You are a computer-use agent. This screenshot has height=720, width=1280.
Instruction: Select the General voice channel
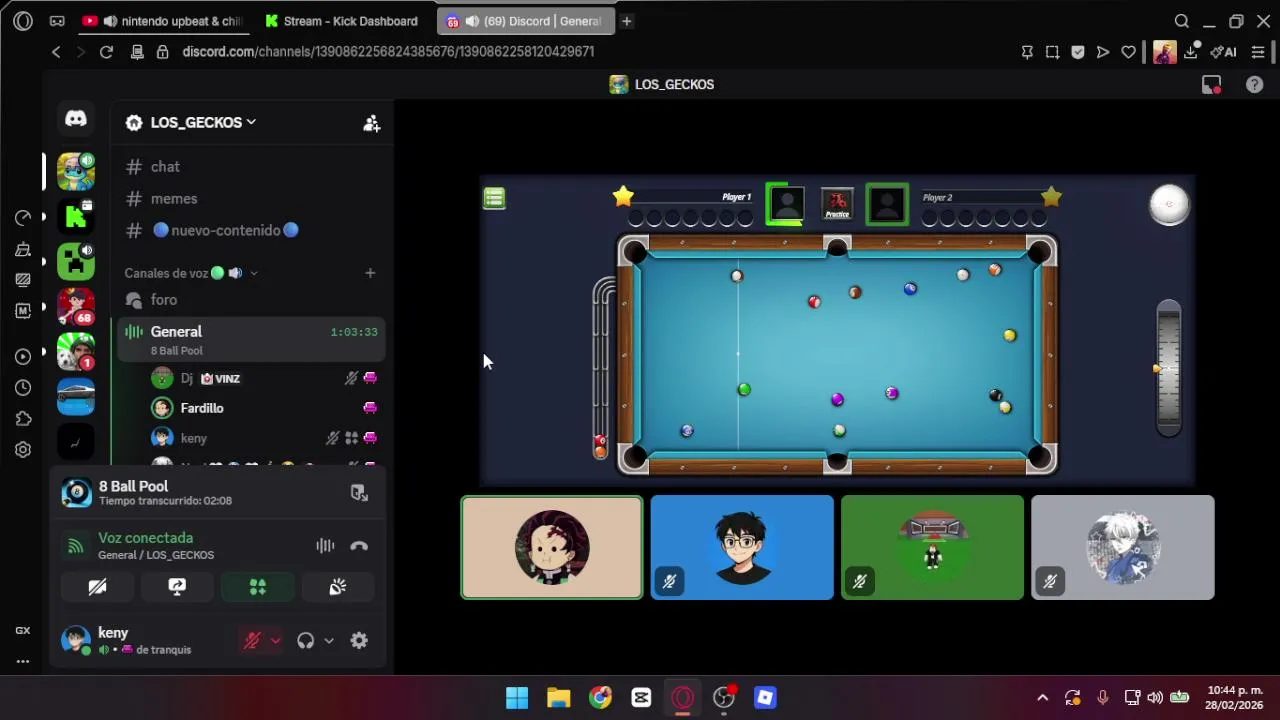pyautogui.click(x=252, y=340)
